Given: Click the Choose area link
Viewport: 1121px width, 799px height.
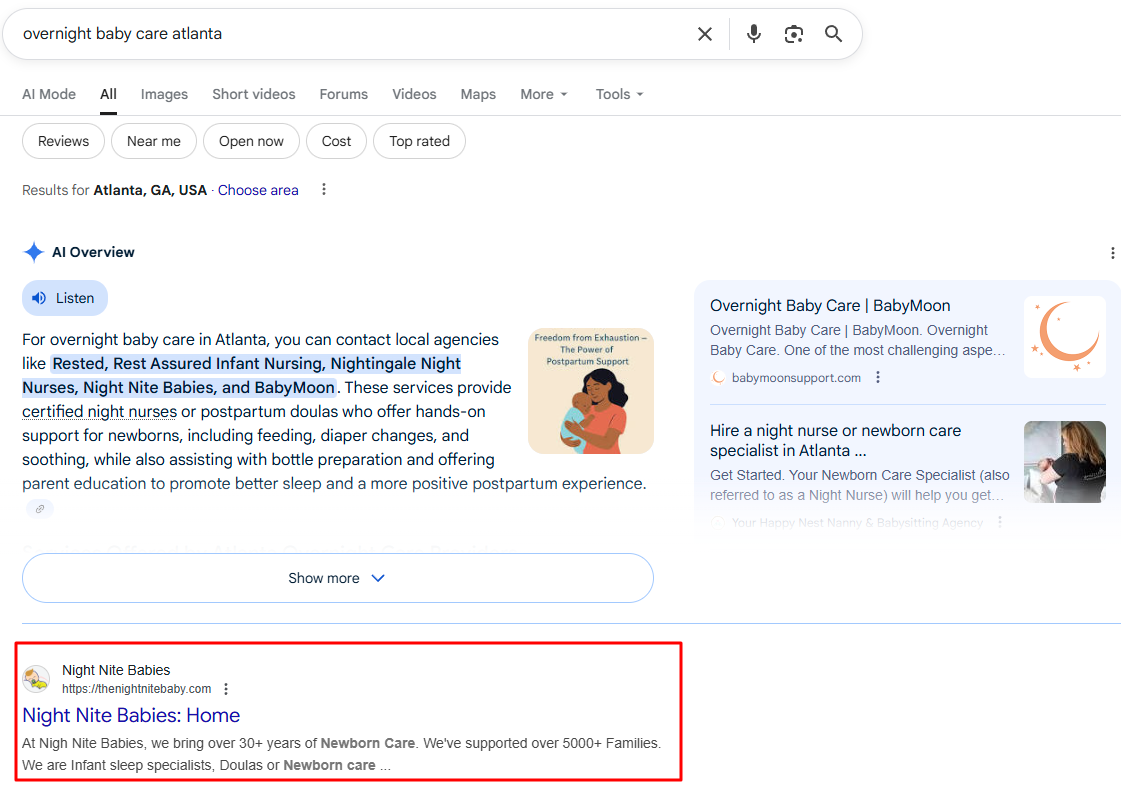Looking at the screenshot, I should point(258,190).
